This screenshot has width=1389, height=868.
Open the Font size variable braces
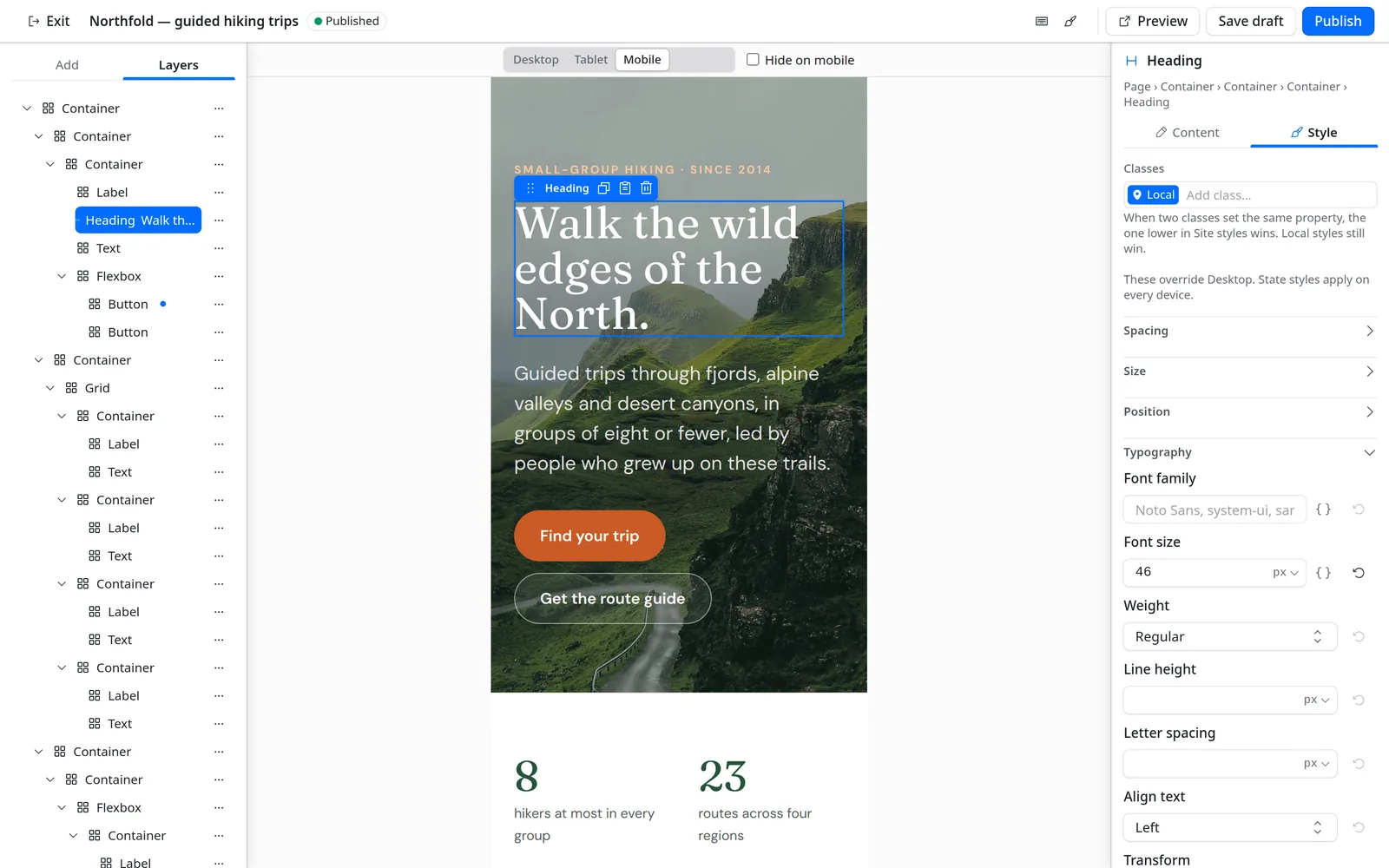(x=1323, y=573)
